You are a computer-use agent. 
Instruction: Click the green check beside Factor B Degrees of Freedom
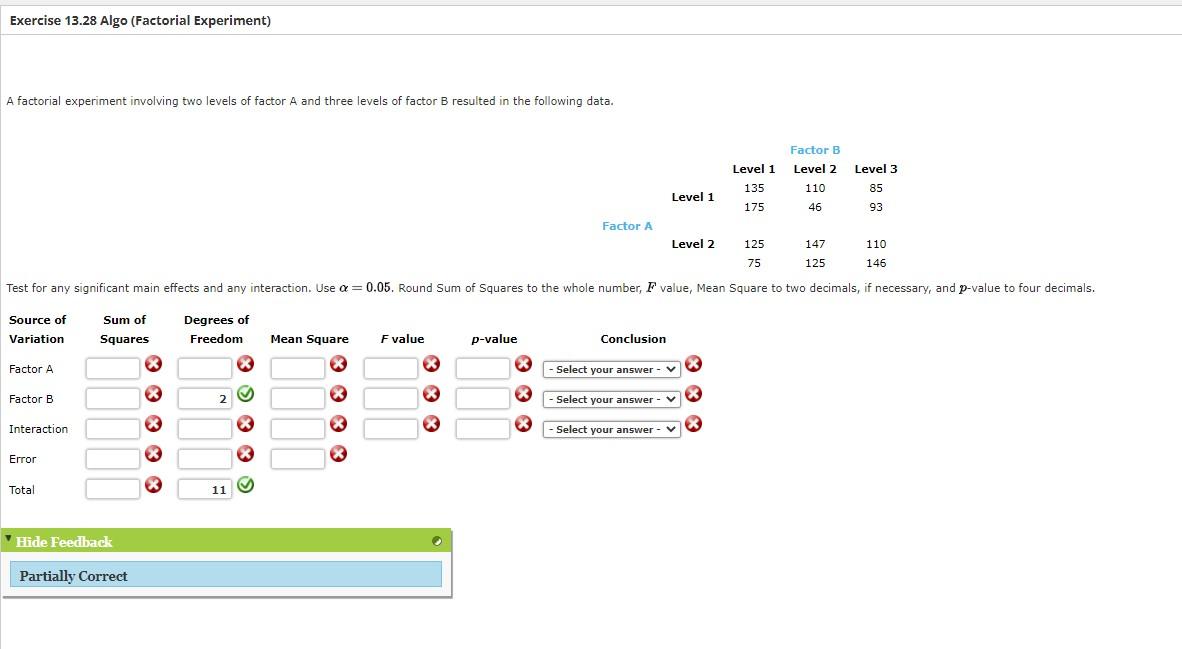pos(246,393)
